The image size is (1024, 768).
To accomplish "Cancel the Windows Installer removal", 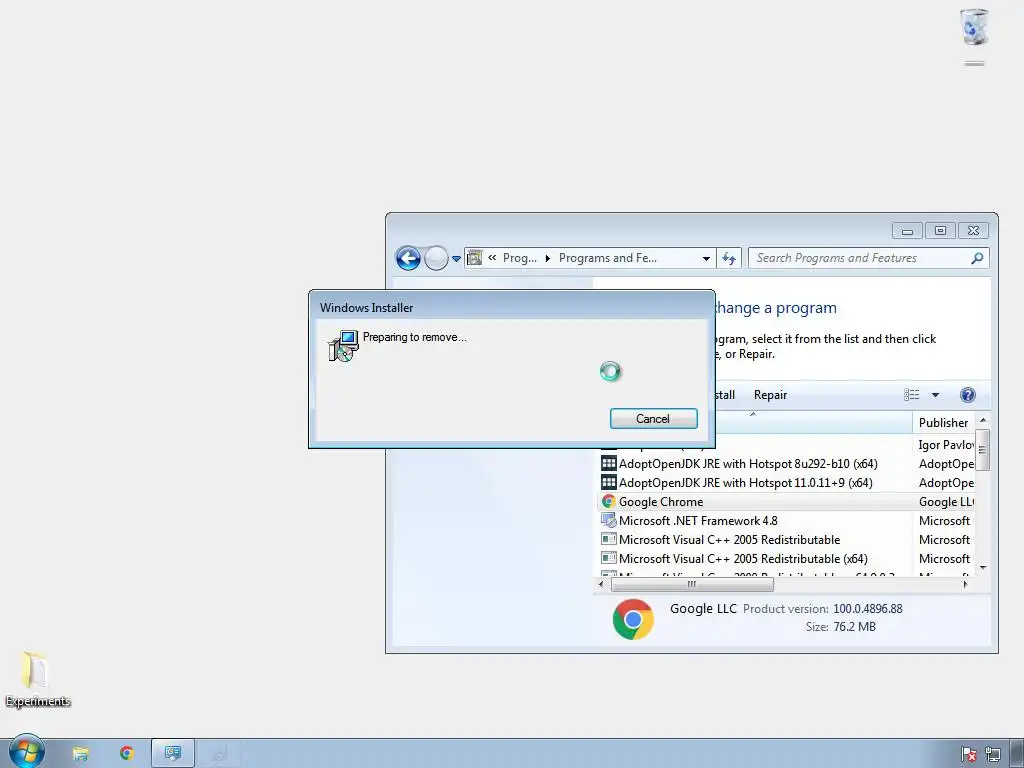I will coord(653,419).
